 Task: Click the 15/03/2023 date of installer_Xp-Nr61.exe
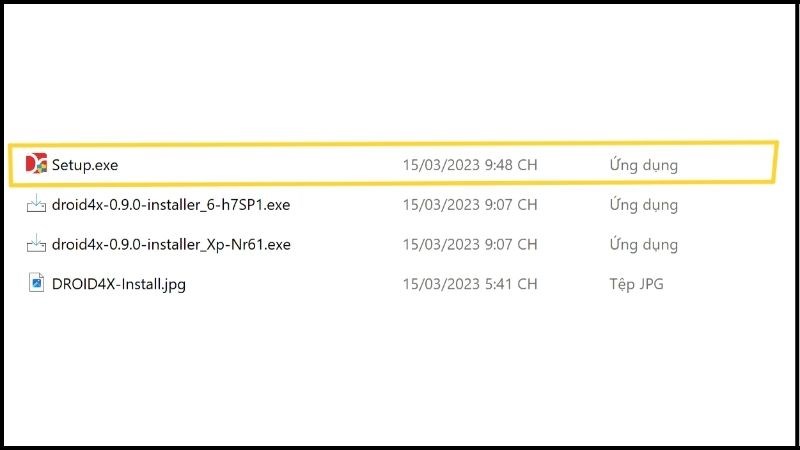[441, 244]
